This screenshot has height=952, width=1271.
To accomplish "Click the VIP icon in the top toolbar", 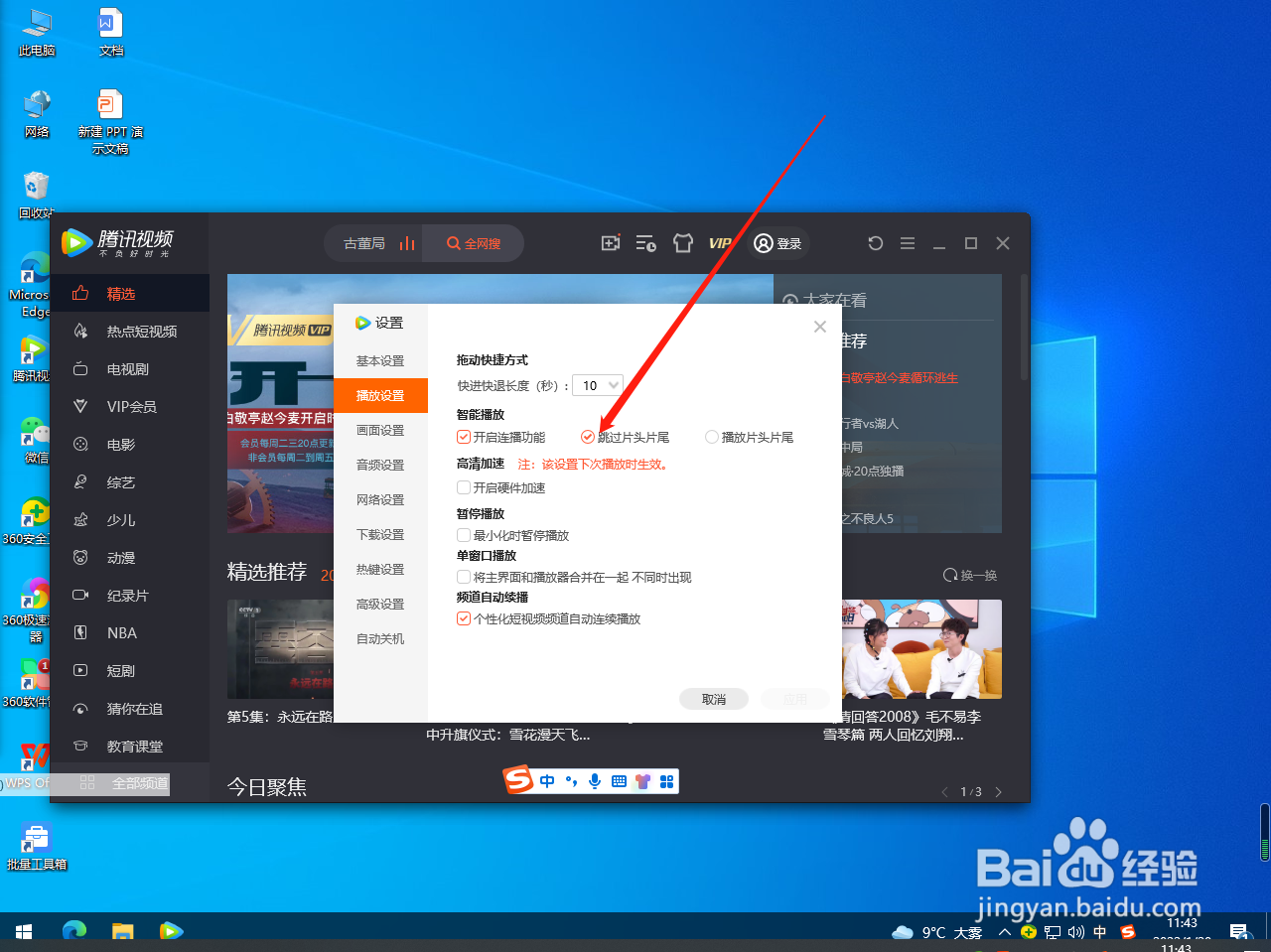I will [x=720, y=242].
